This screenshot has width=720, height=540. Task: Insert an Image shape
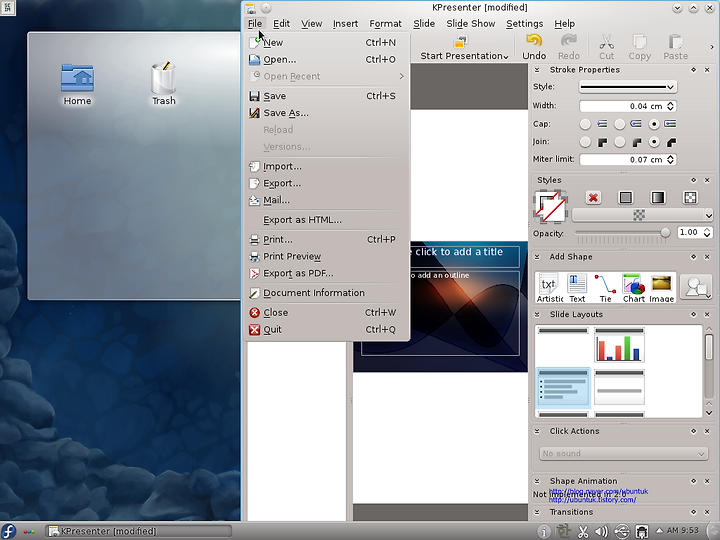662,287
